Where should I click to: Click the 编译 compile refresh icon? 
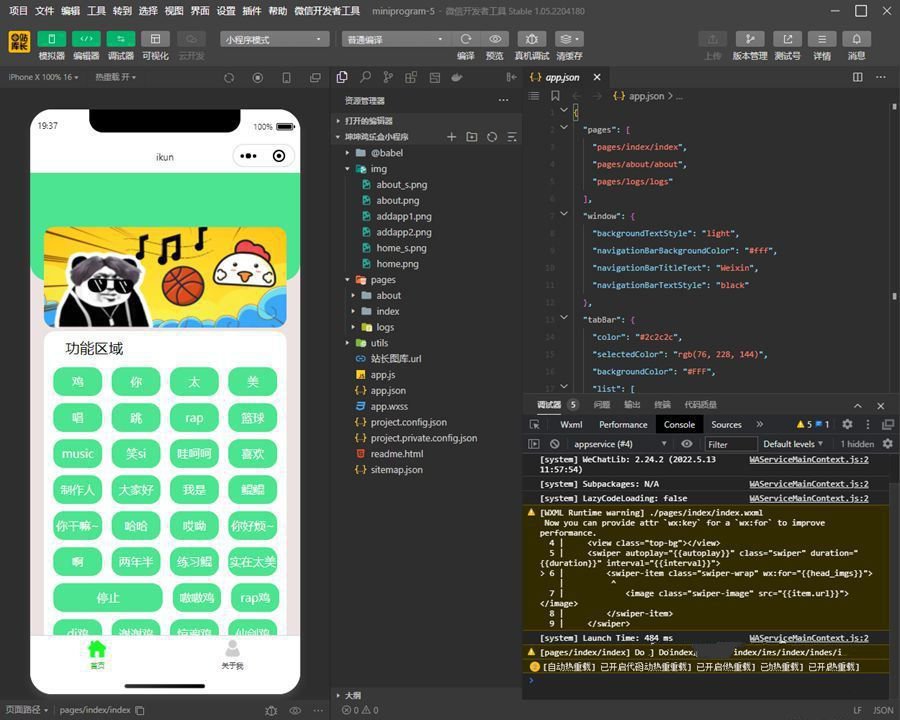[466, 39]
